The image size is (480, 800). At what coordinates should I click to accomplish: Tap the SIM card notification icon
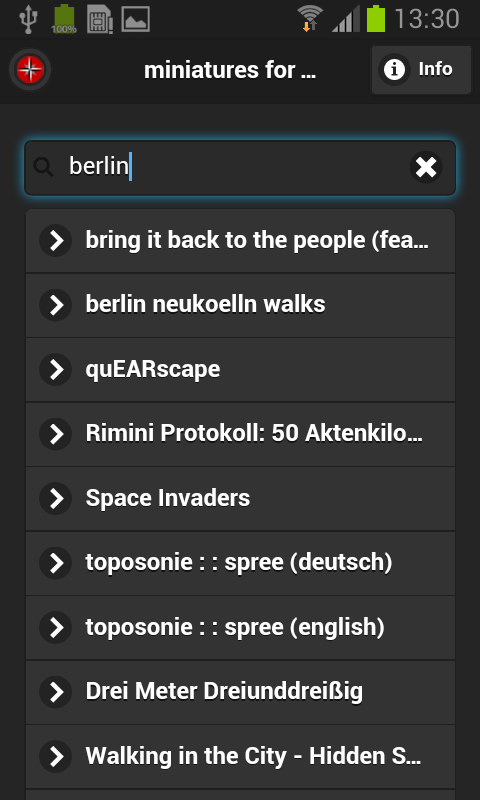[x=99, y=19]
